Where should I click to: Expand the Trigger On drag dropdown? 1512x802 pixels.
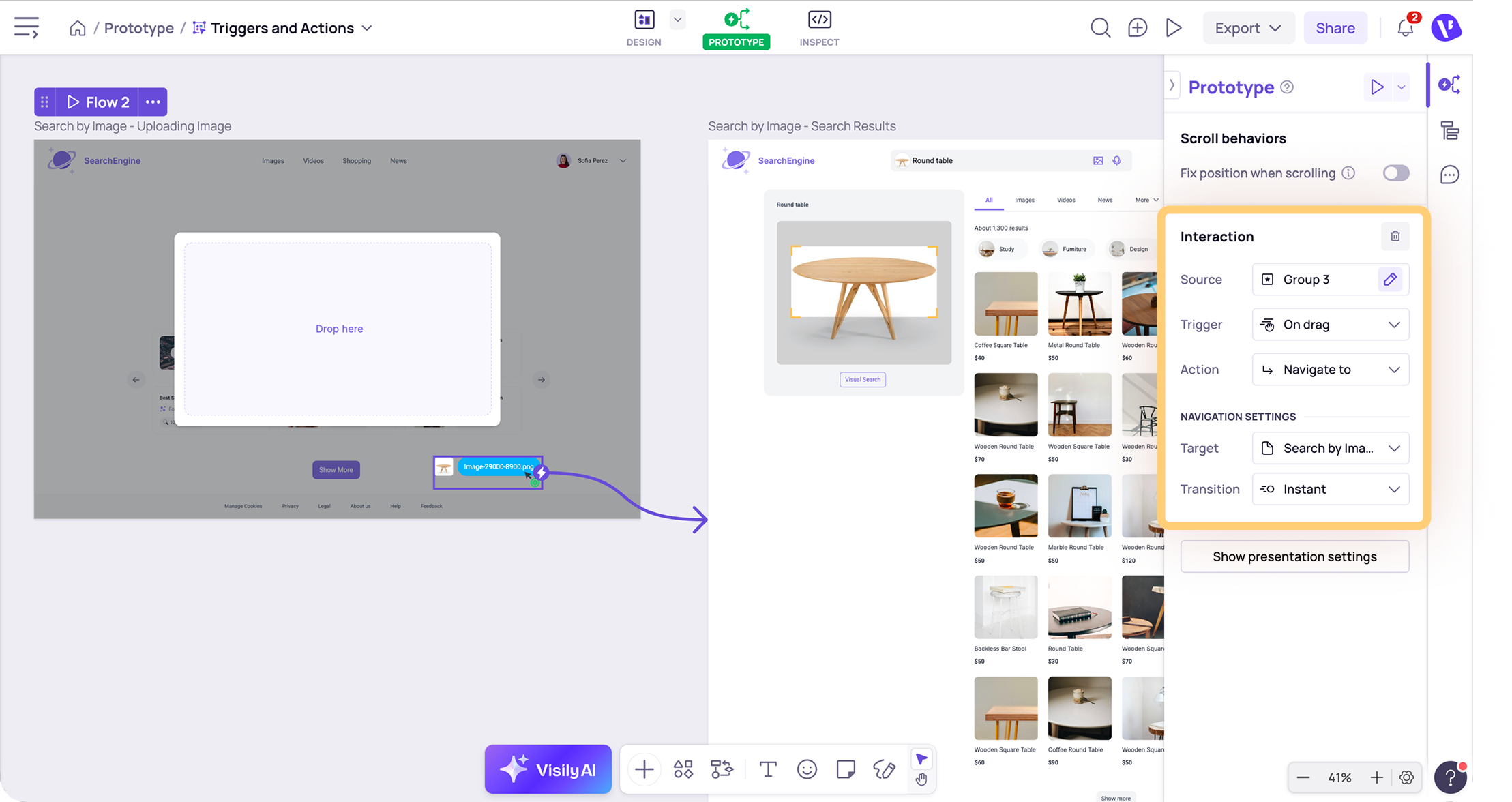[x=1331, y=325]
